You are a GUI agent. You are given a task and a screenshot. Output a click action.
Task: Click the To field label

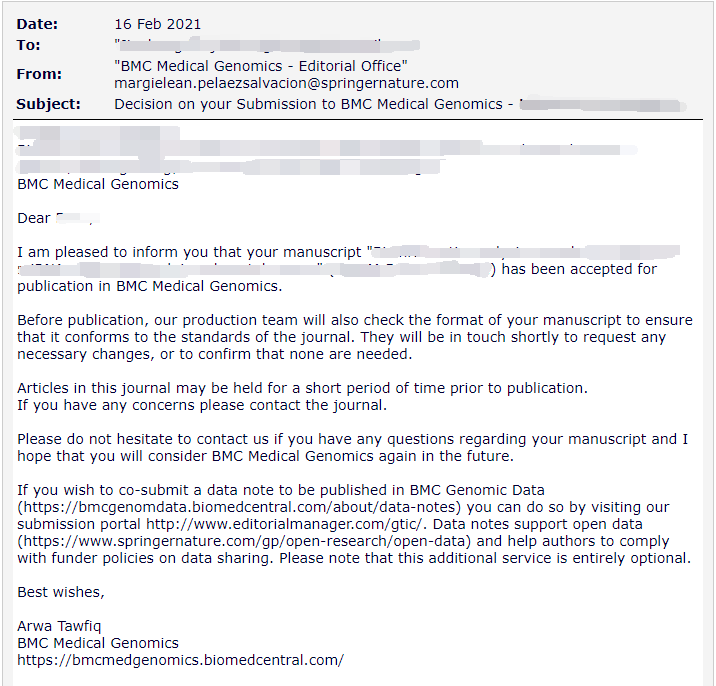click(x=28, y=45)
